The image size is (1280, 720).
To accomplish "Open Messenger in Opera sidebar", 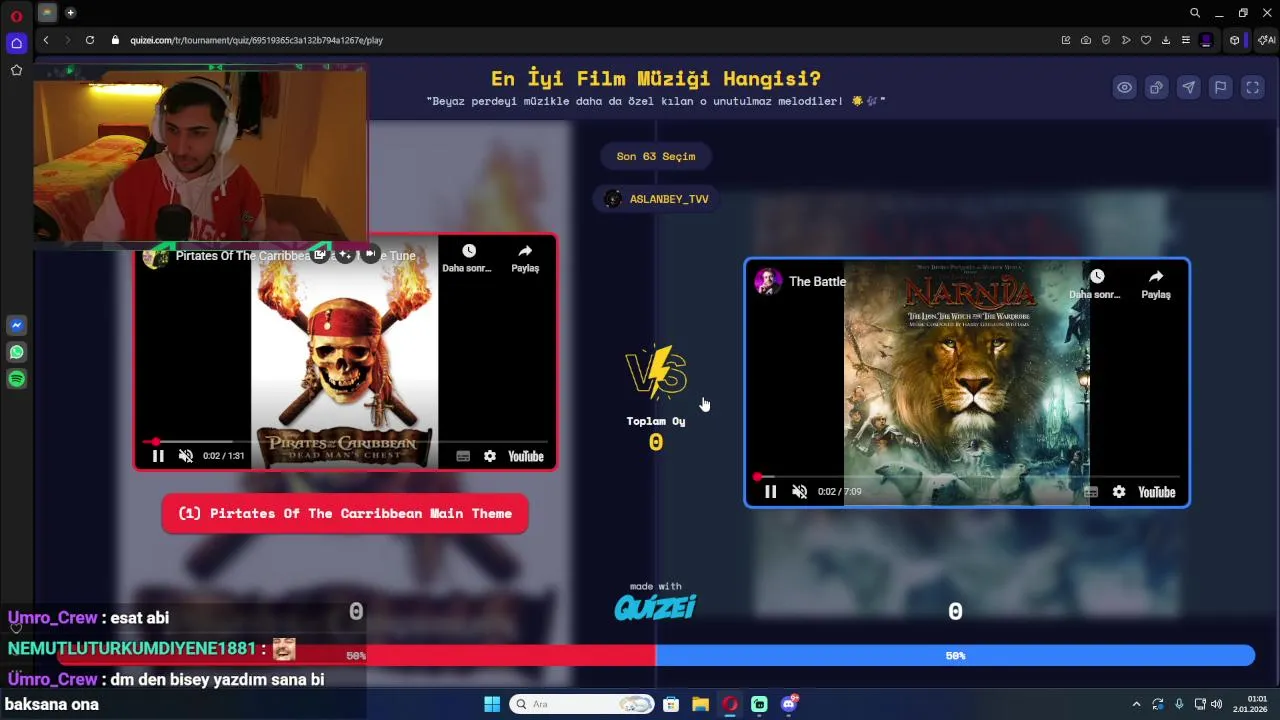I will (x=16, y=325).
